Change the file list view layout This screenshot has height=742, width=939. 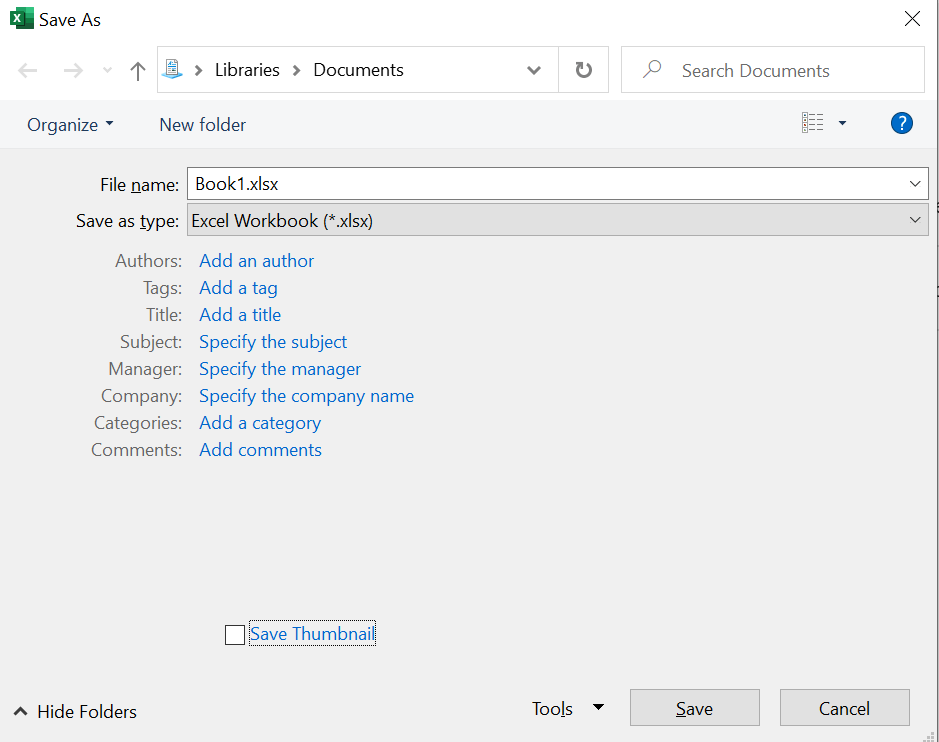tap(812, 122)
